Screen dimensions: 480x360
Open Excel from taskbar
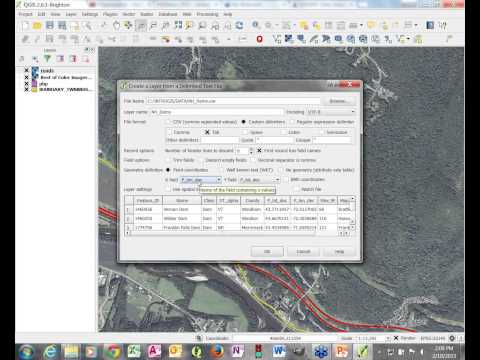coord(133,351)
